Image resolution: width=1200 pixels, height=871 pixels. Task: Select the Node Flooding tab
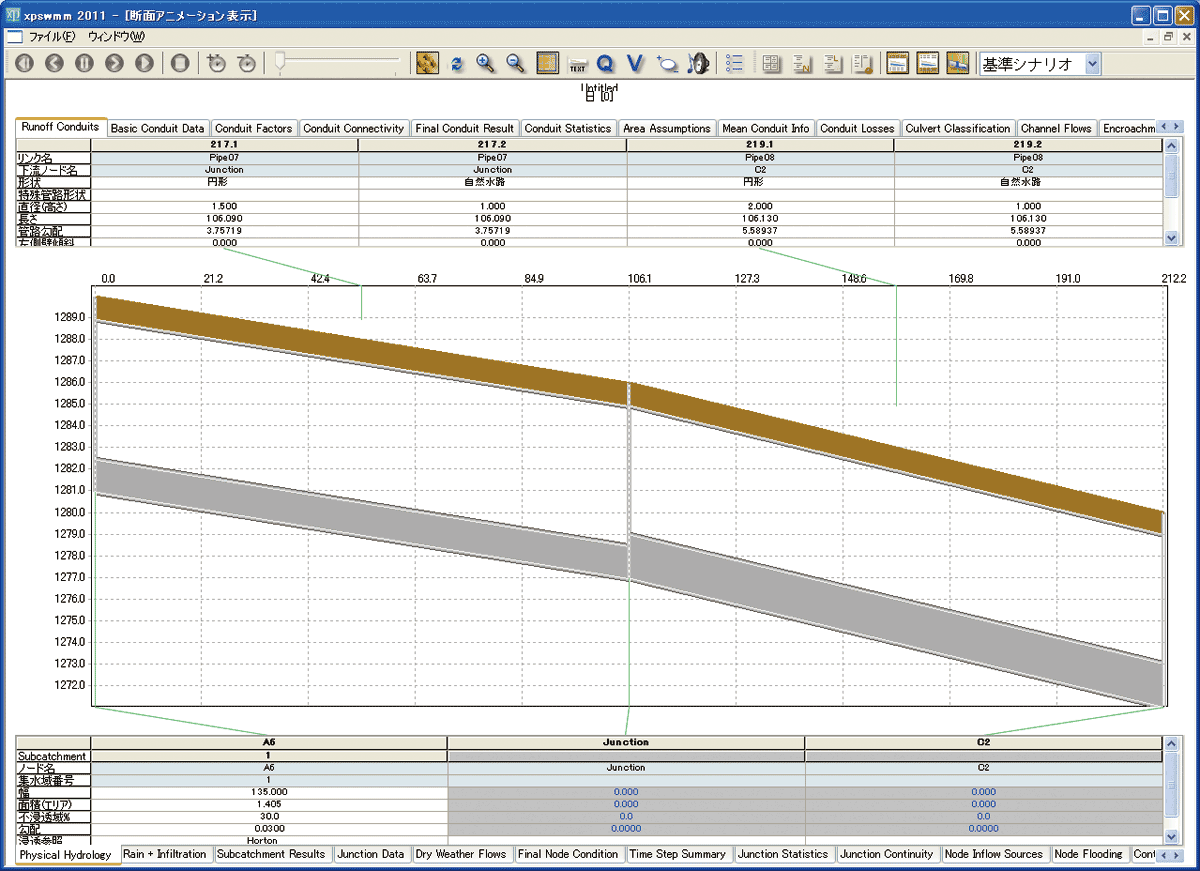(1090, 854)
